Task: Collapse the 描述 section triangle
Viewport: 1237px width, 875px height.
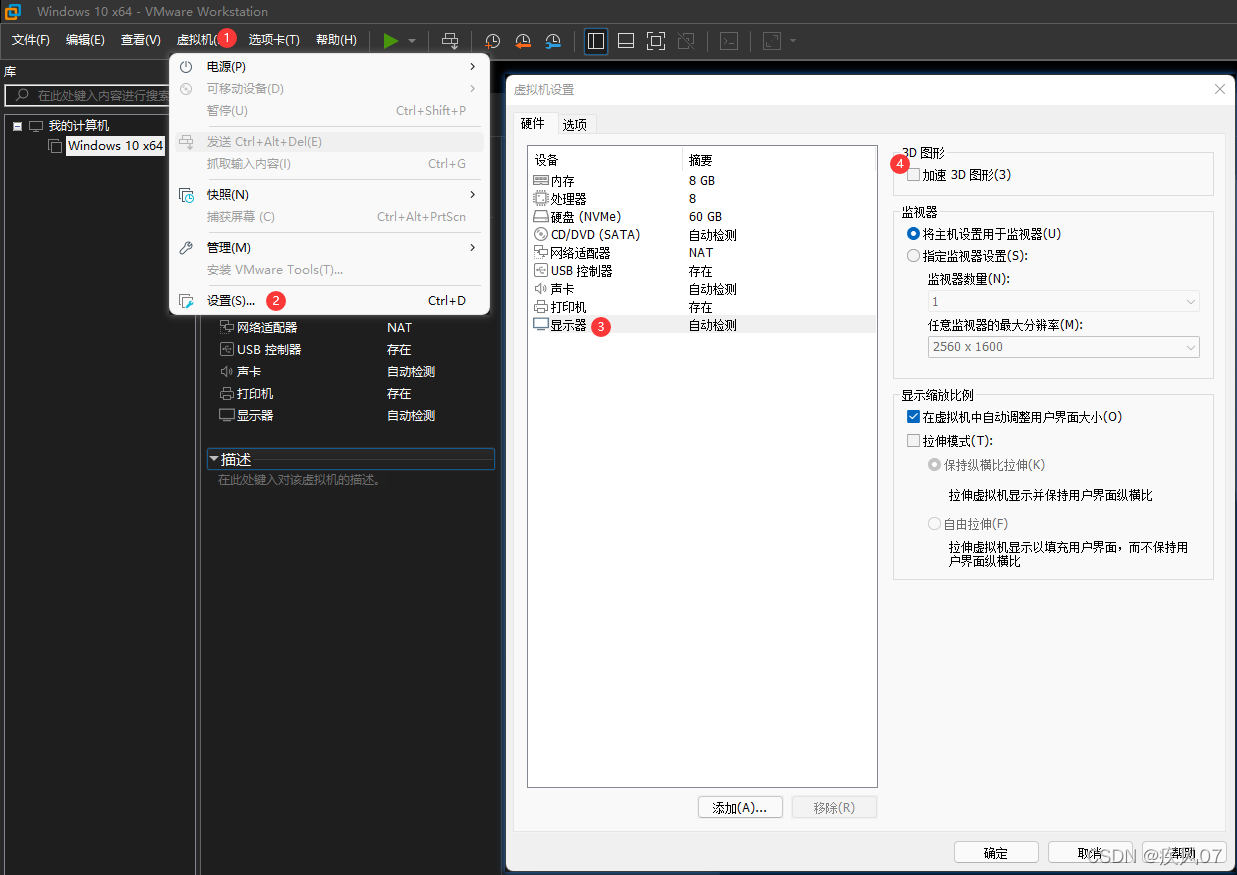Action: coord(213,459)
